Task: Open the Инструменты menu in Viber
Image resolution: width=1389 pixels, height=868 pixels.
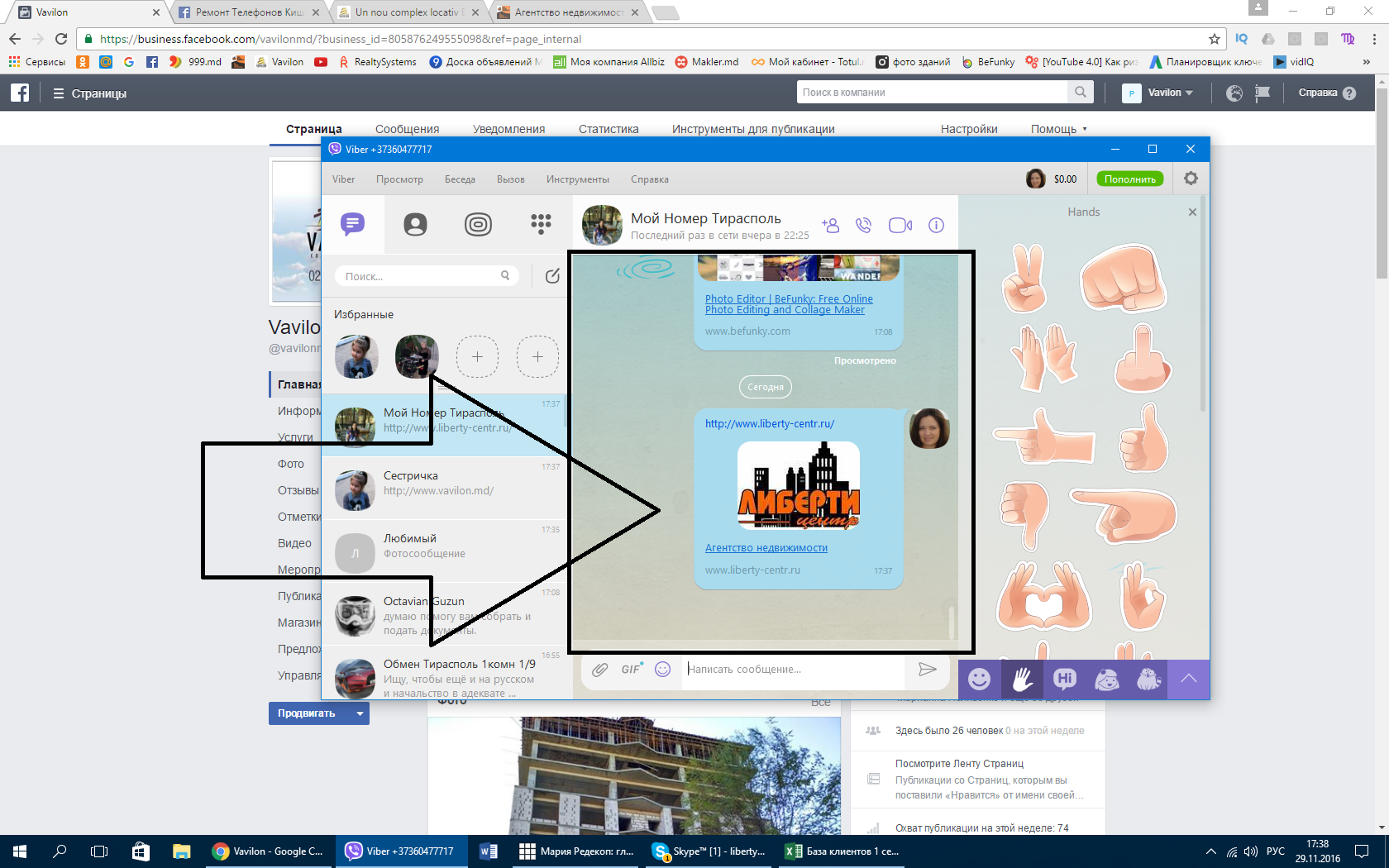Action: click(x=578, y=179)
